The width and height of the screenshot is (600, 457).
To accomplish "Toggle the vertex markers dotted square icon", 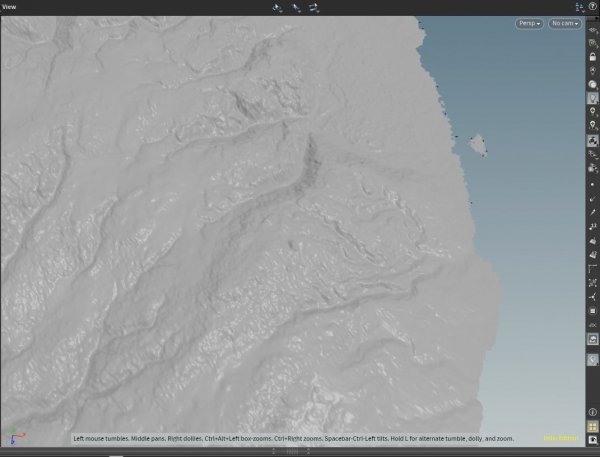I will tap(592, 283).
